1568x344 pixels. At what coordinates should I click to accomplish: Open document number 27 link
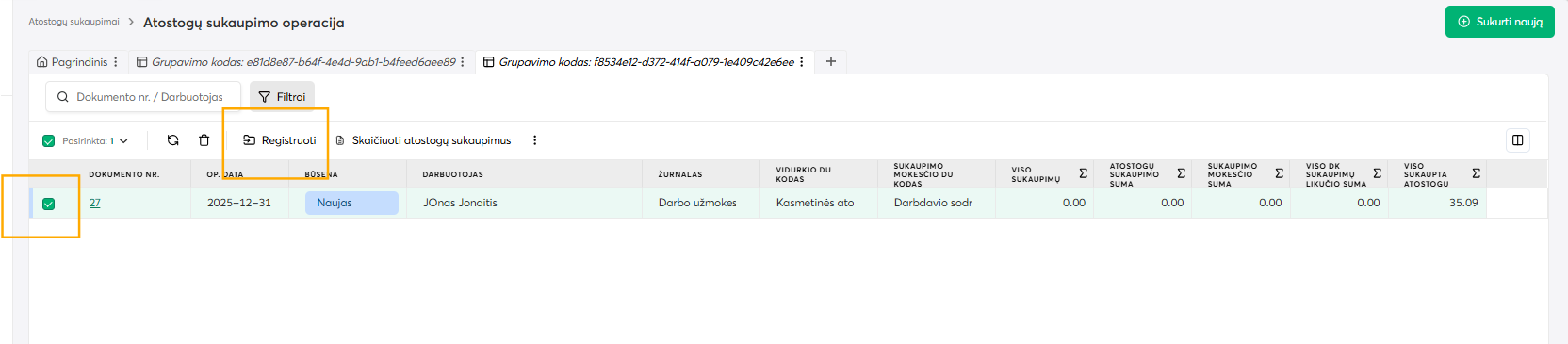[95, 203]
